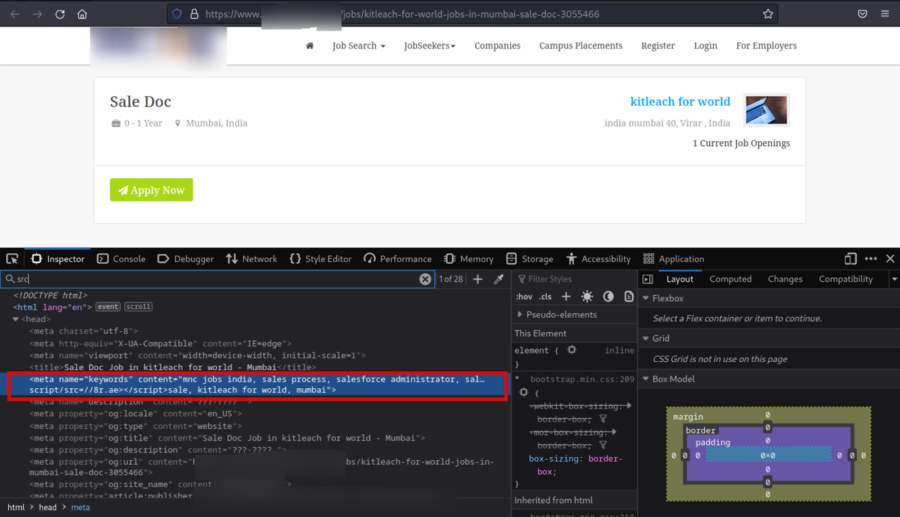This screenshot has height=517, width=900.
Task: Open the Accessibility tab
Action: (598, 259)
